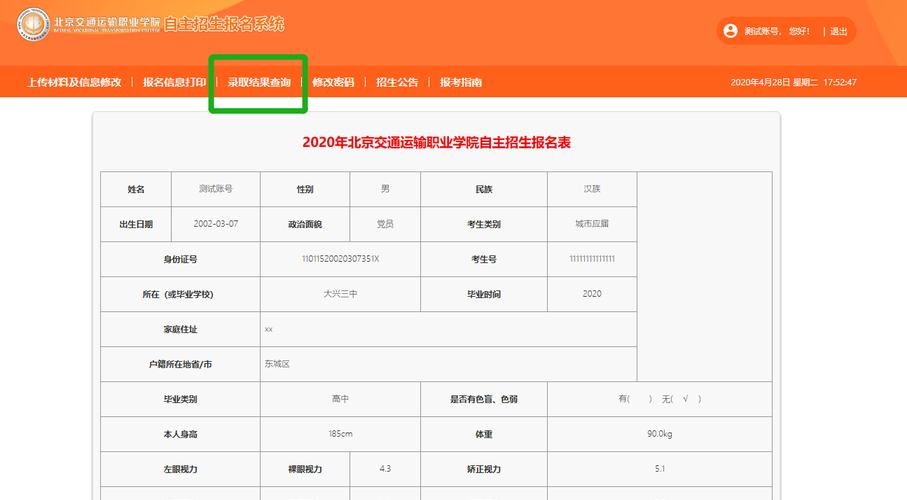This screenshot has height=500, width=907.
Task: Click the 测试账号, 您好! greeting
Action: pos(777,31)
